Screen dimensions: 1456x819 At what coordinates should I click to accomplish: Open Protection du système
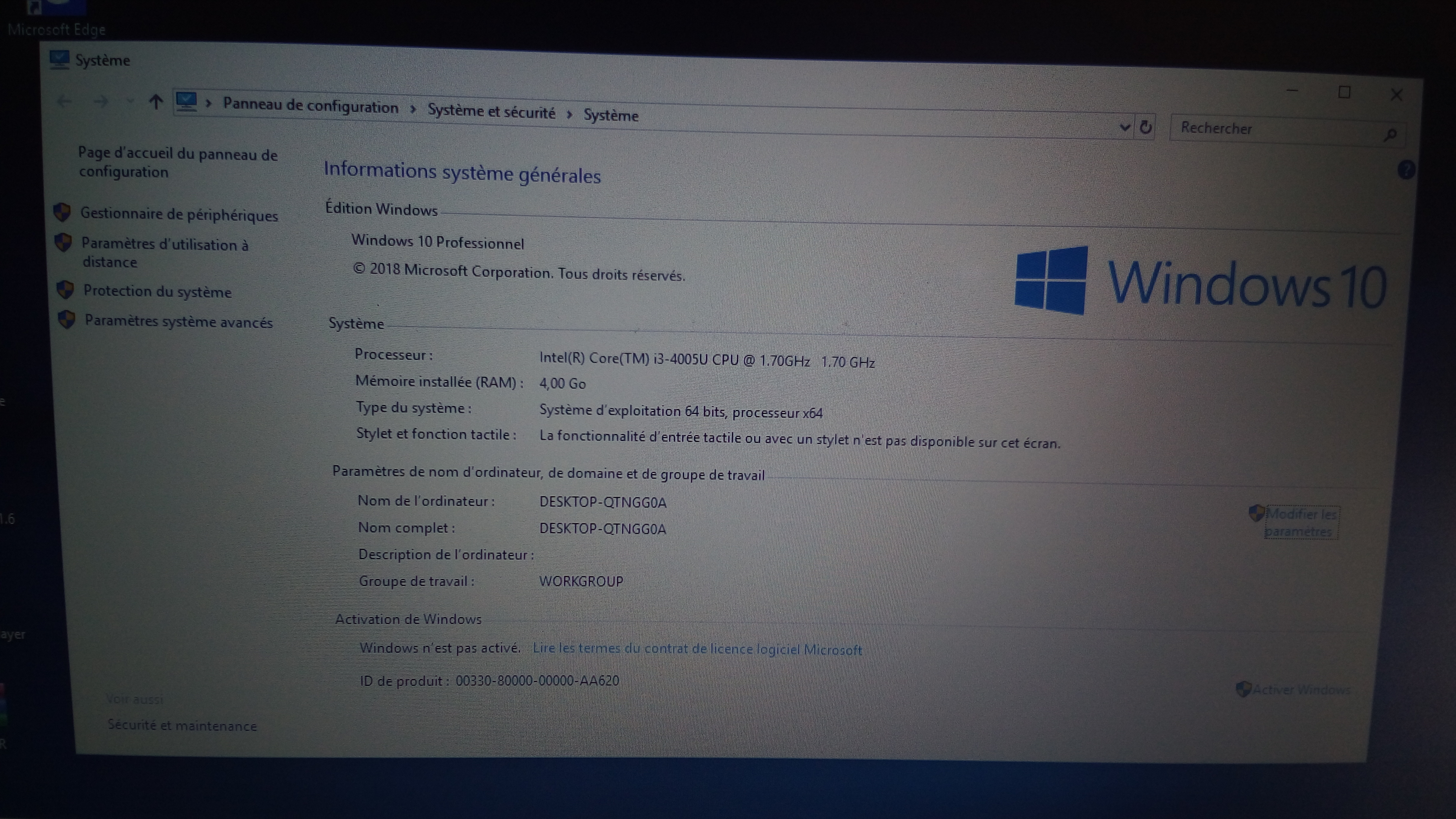point(158,292)
